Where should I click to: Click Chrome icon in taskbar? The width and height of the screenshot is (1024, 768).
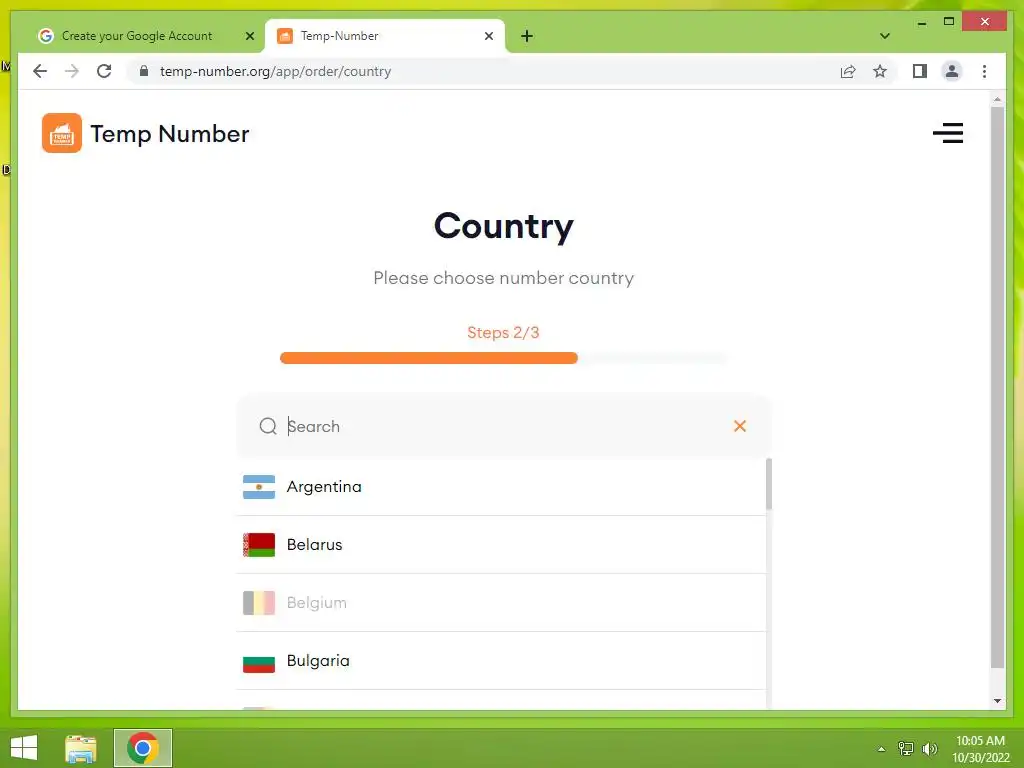coord(143,748)
